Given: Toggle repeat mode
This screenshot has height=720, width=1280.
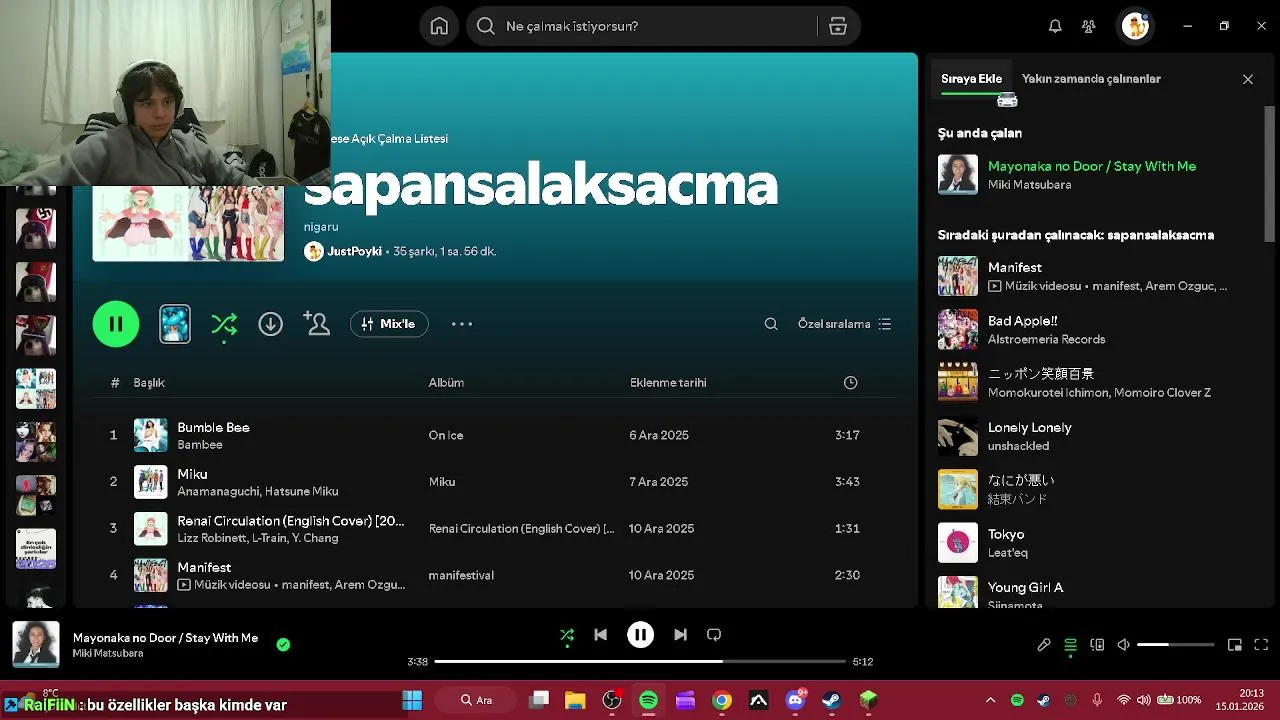Looking at the screenshot, I should click(x=714, y=635).
